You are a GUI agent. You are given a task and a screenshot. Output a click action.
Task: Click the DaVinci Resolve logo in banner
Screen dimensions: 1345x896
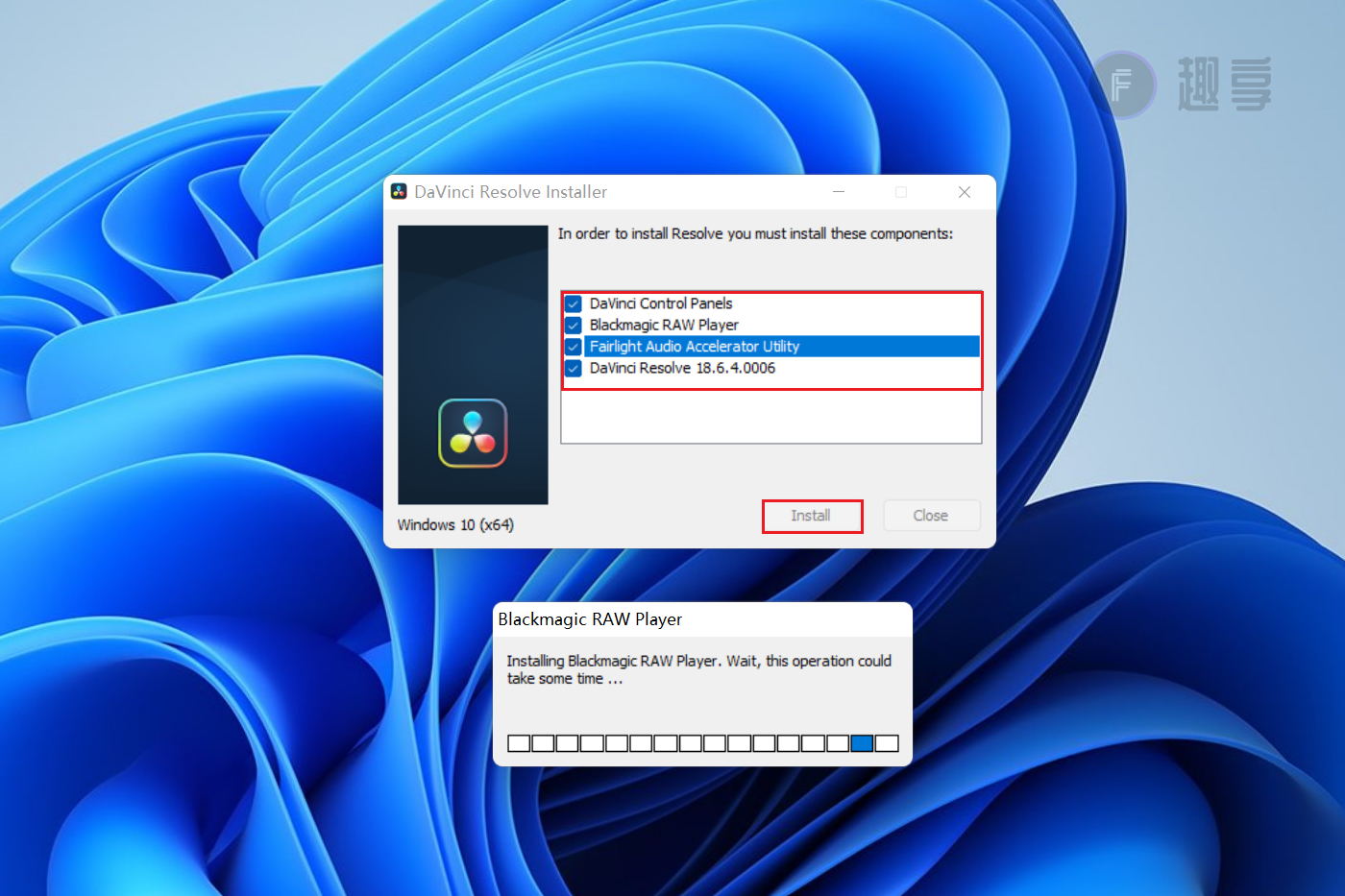473,433
